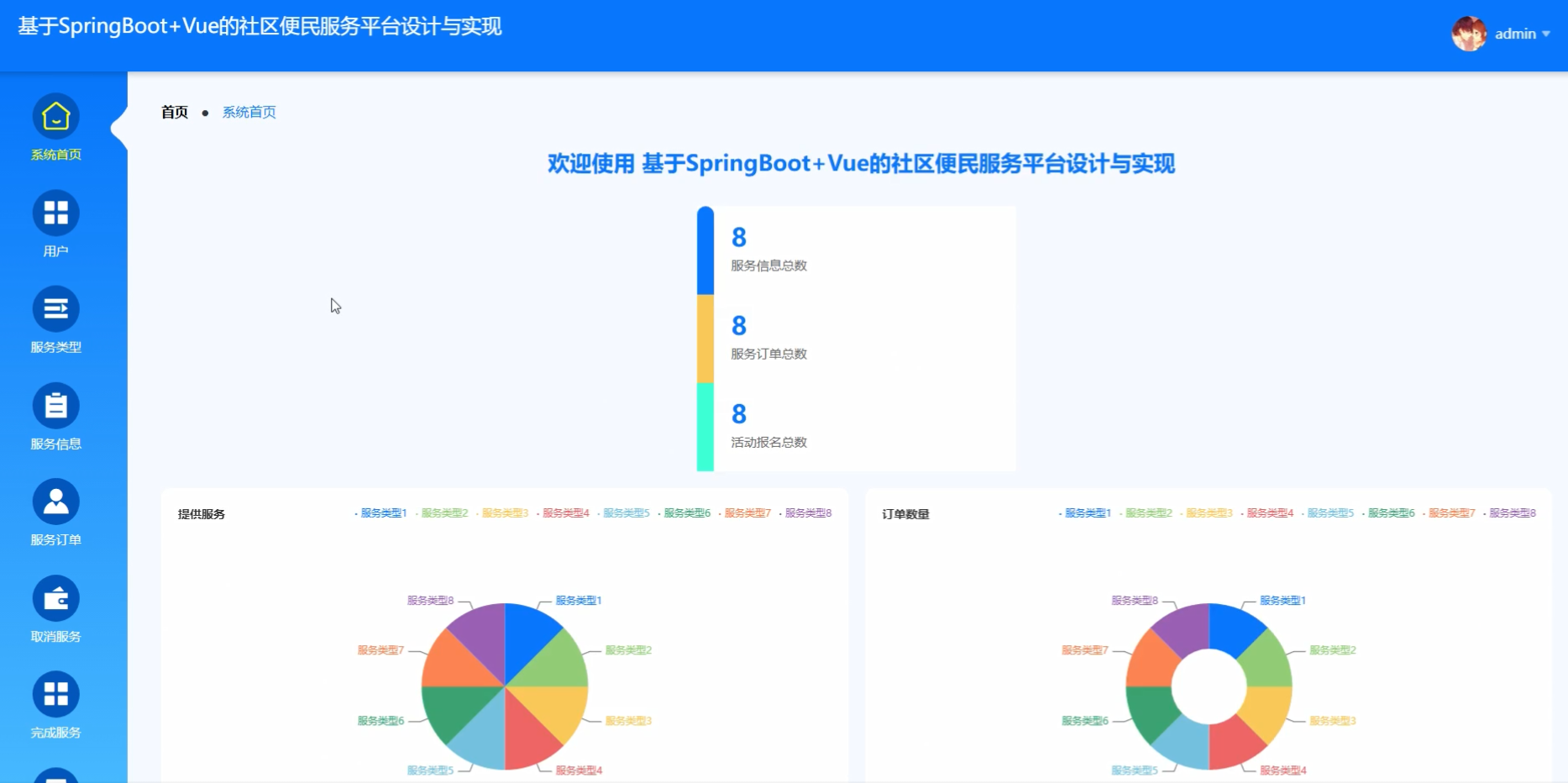Click the 取消服务 wallet icon

click(55, 598)
